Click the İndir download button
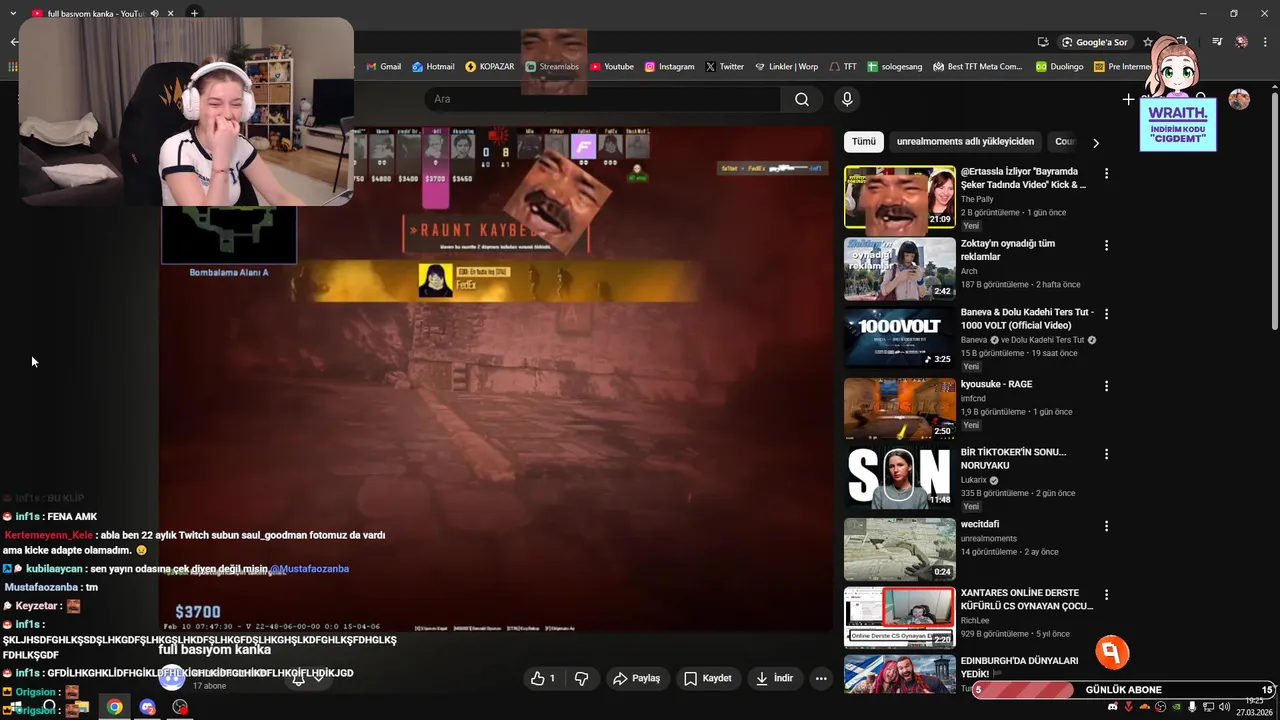The image size is (1280, 720). click(774, 678)
